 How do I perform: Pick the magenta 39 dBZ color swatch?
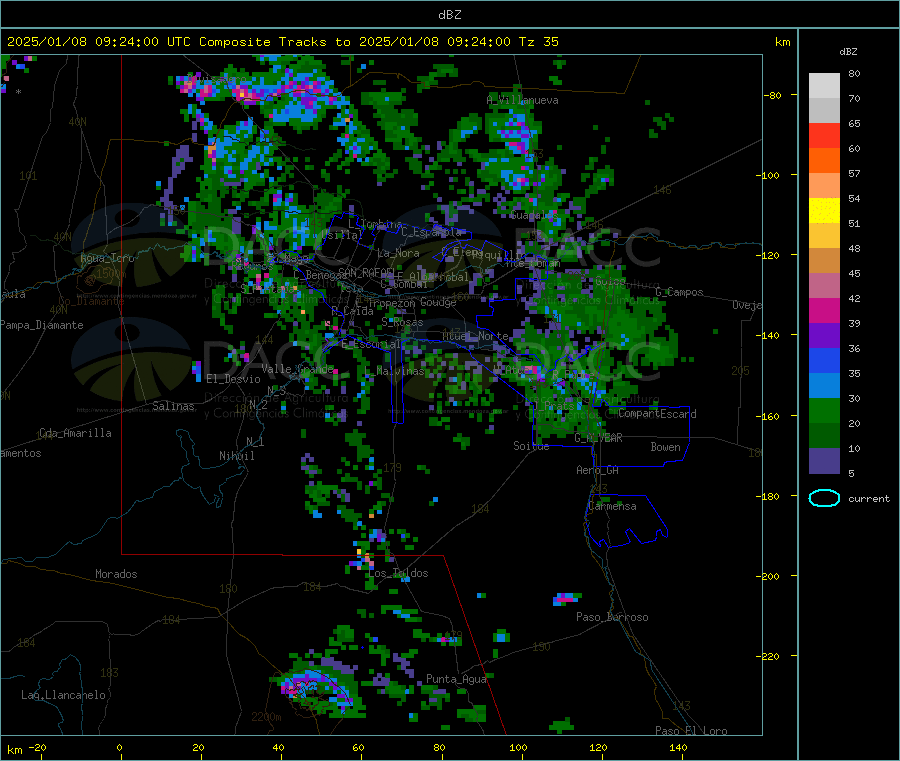coord(824,310)
